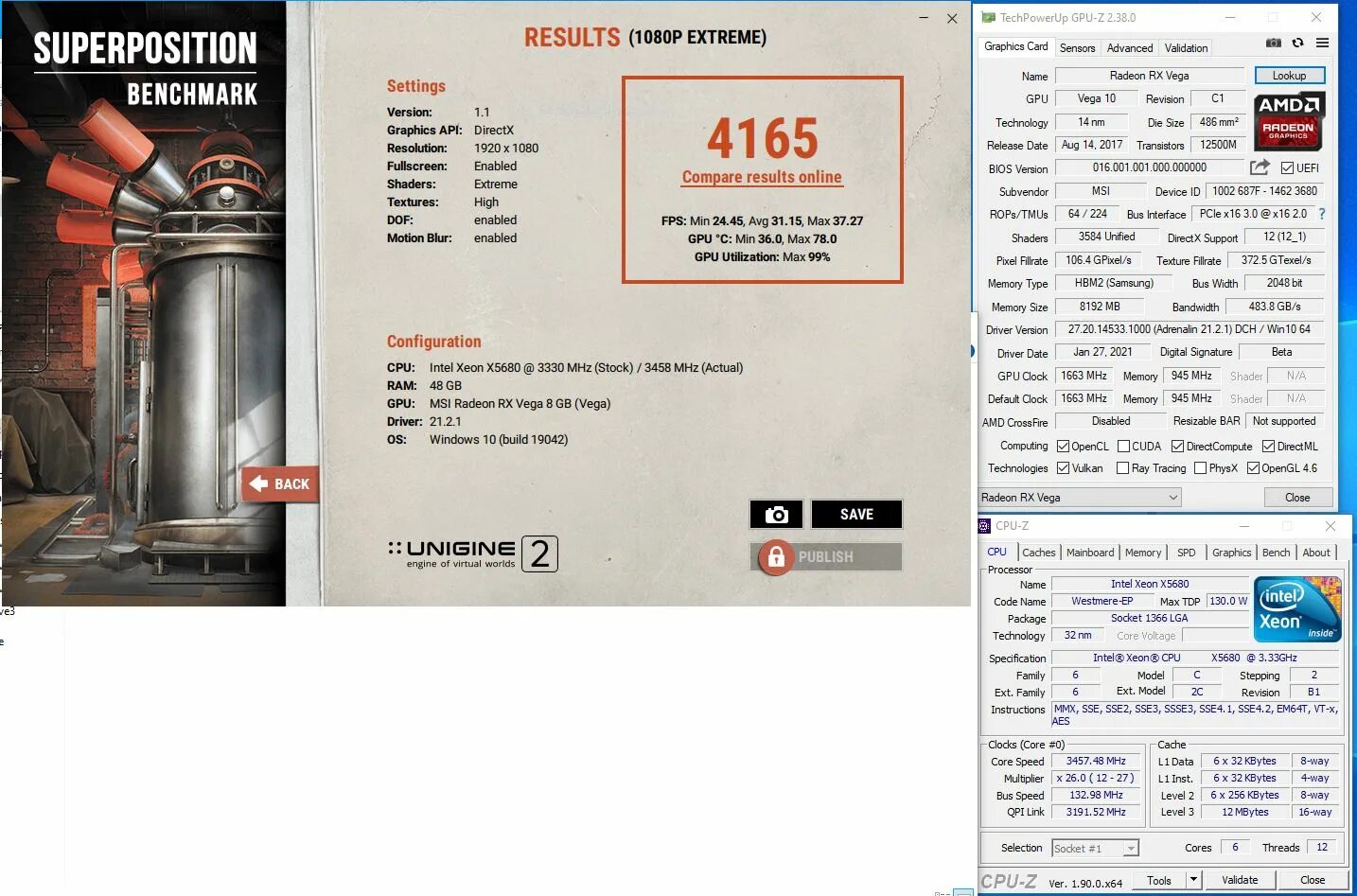Image resolution: width=1357 pixels, height=896 pixels.
Task: Click the Close button in CPU-Z bottom bar
Action: point(1312,880)
